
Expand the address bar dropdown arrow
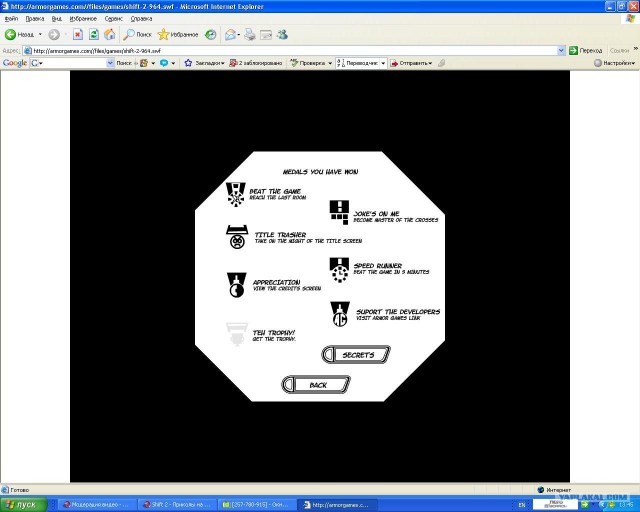tap(561, 51)
